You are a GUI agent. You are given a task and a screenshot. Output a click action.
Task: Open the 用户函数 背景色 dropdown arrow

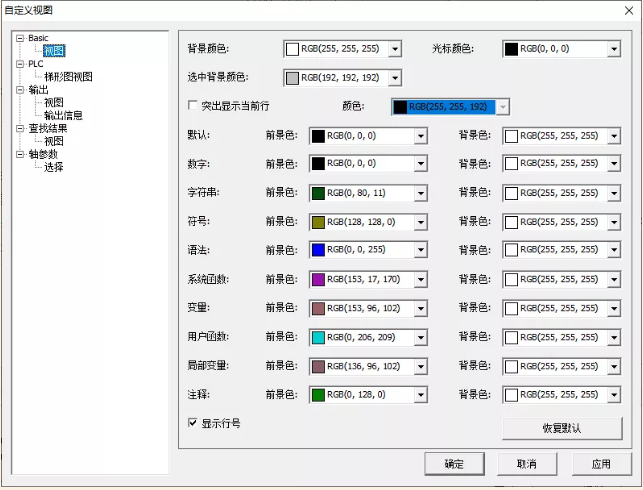[613, 338]
